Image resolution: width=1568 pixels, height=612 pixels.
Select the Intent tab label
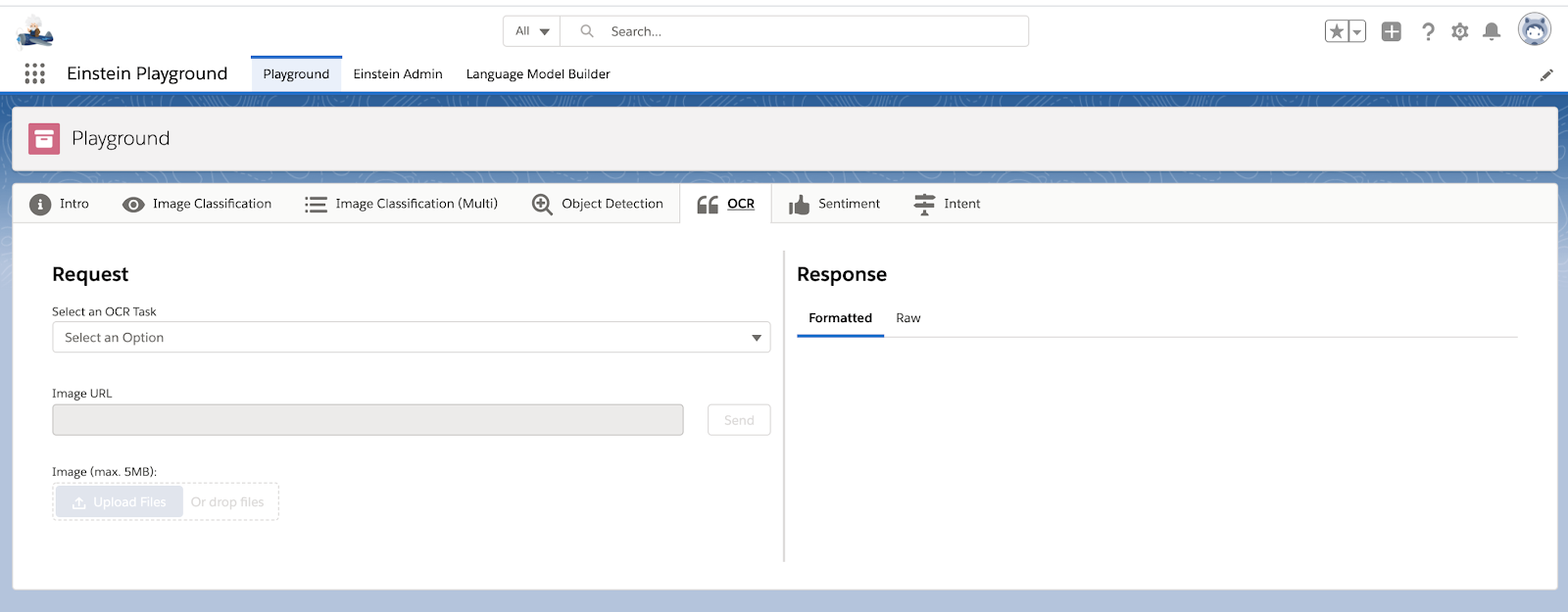point(962,204)
